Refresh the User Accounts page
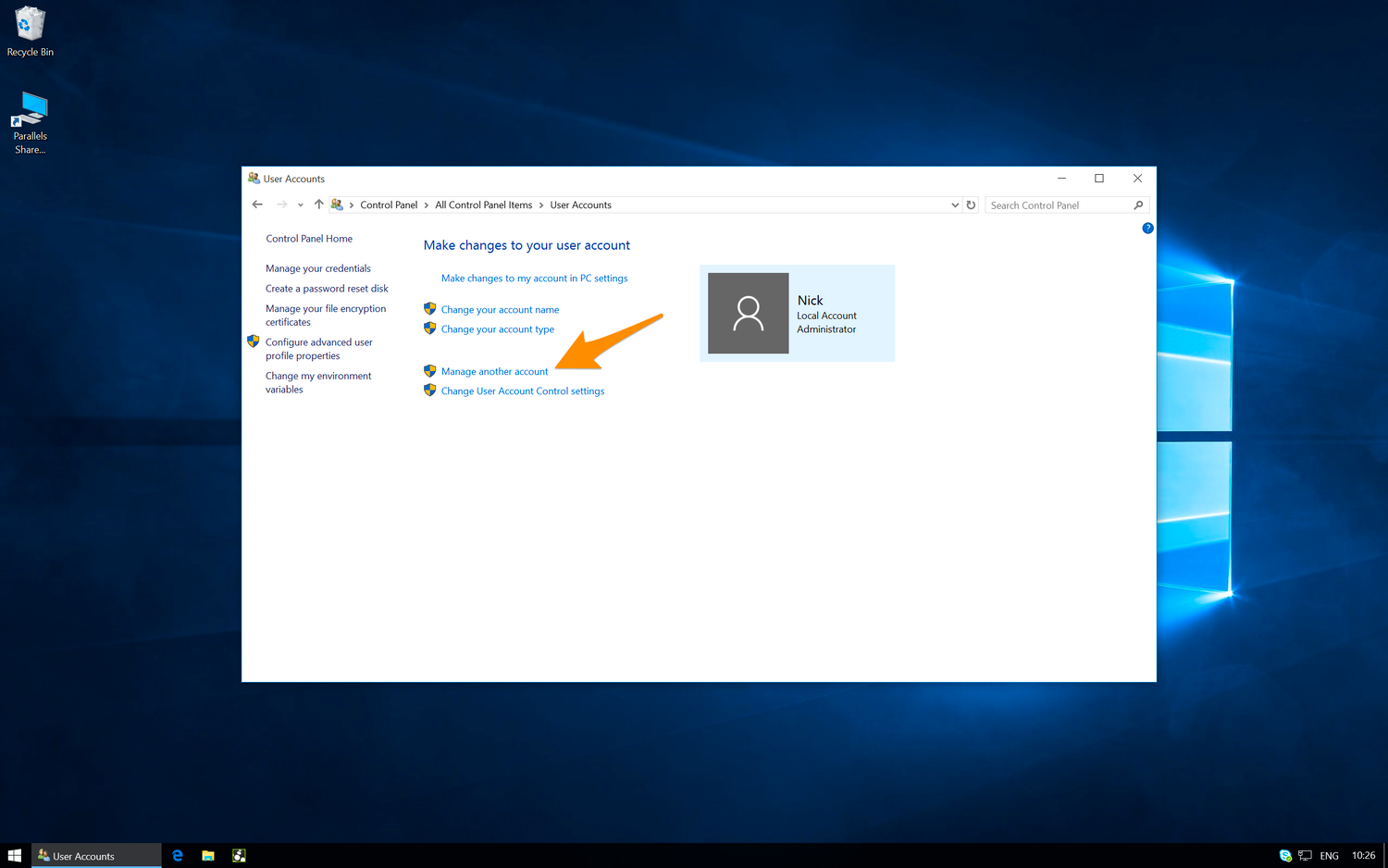 point(971,205)
